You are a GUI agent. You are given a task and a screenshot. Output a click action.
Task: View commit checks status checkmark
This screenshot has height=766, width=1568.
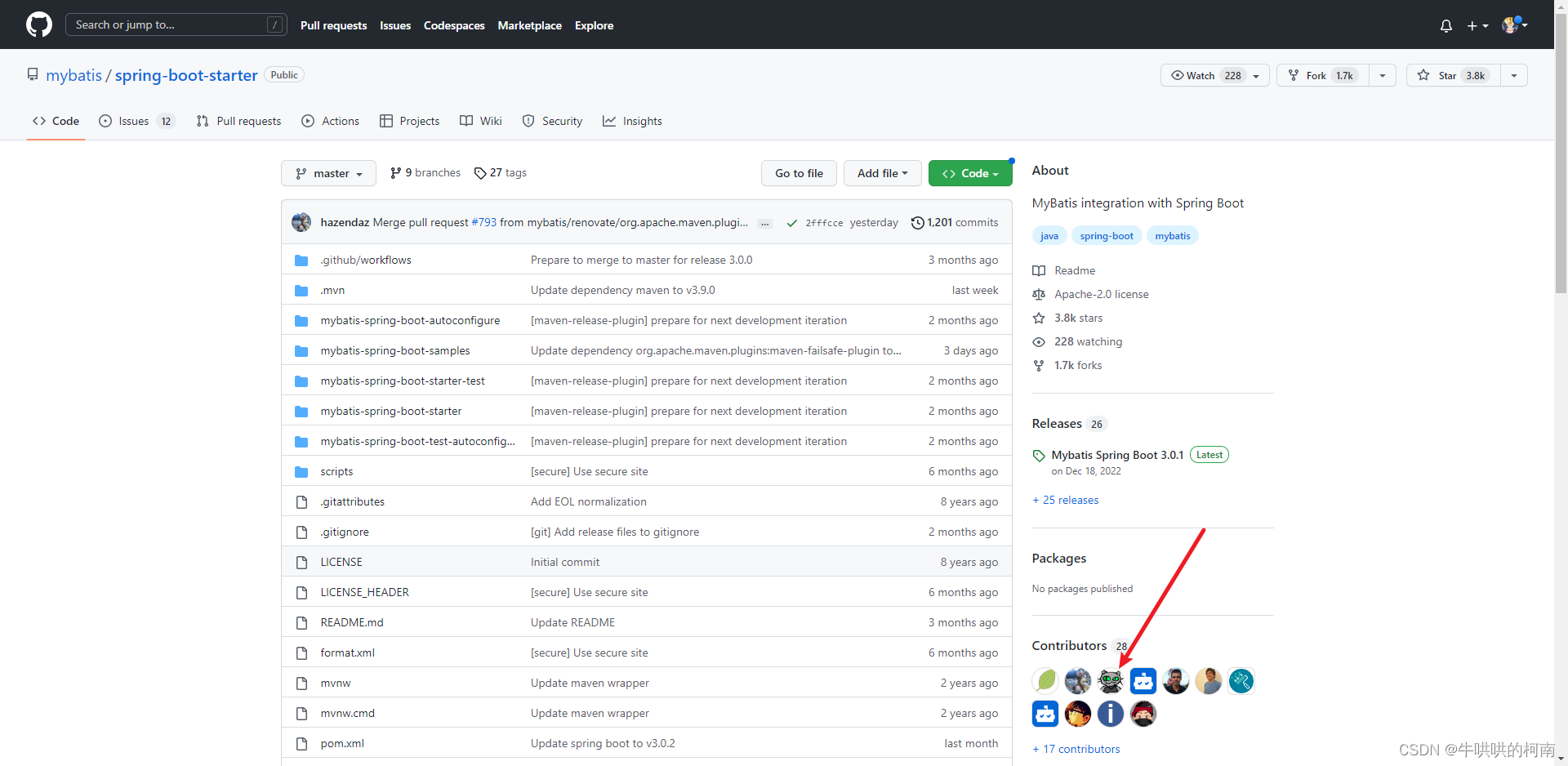tap(791, 223)
